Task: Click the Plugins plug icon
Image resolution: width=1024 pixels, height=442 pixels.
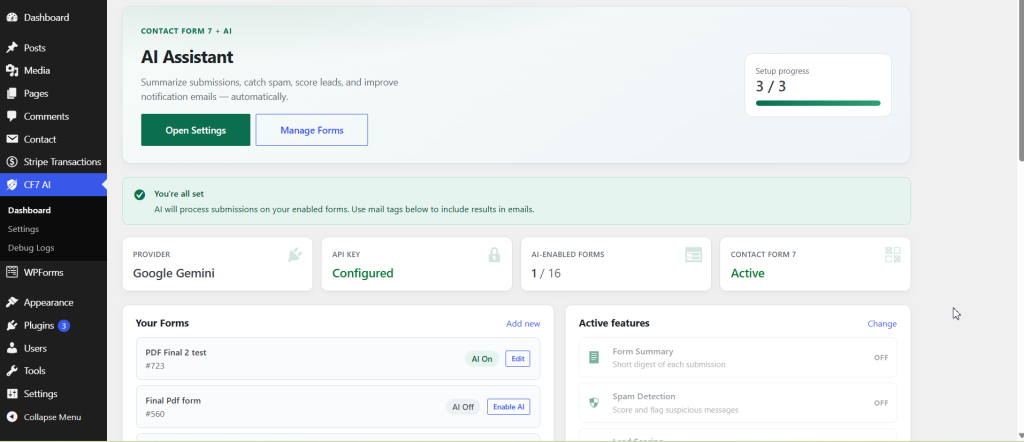Action: (12, 325)
